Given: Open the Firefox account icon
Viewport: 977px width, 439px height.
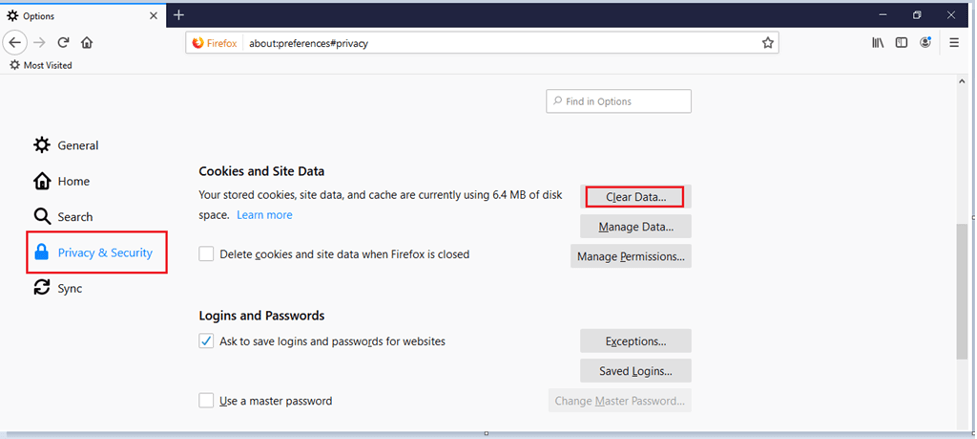Looking at the screenshot, I should point(927,43).
